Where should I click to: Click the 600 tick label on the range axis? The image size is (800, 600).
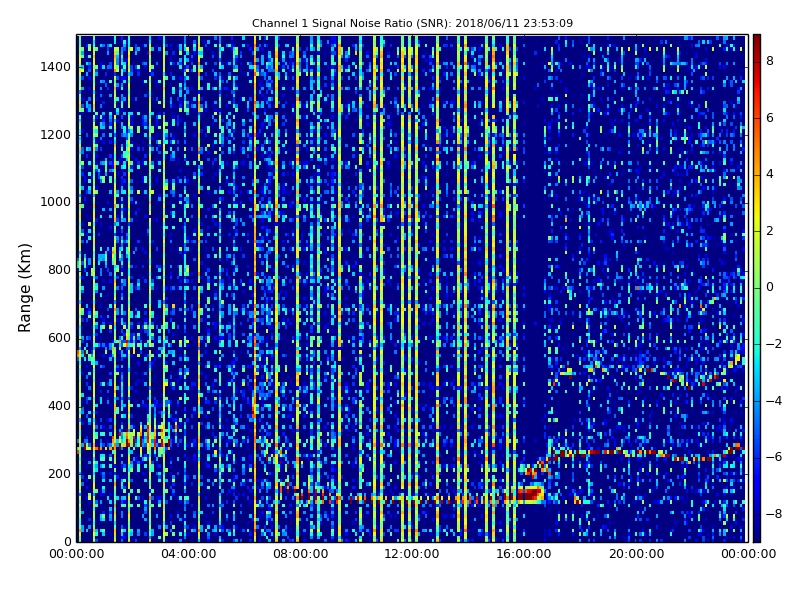click(x=59, y=338)
